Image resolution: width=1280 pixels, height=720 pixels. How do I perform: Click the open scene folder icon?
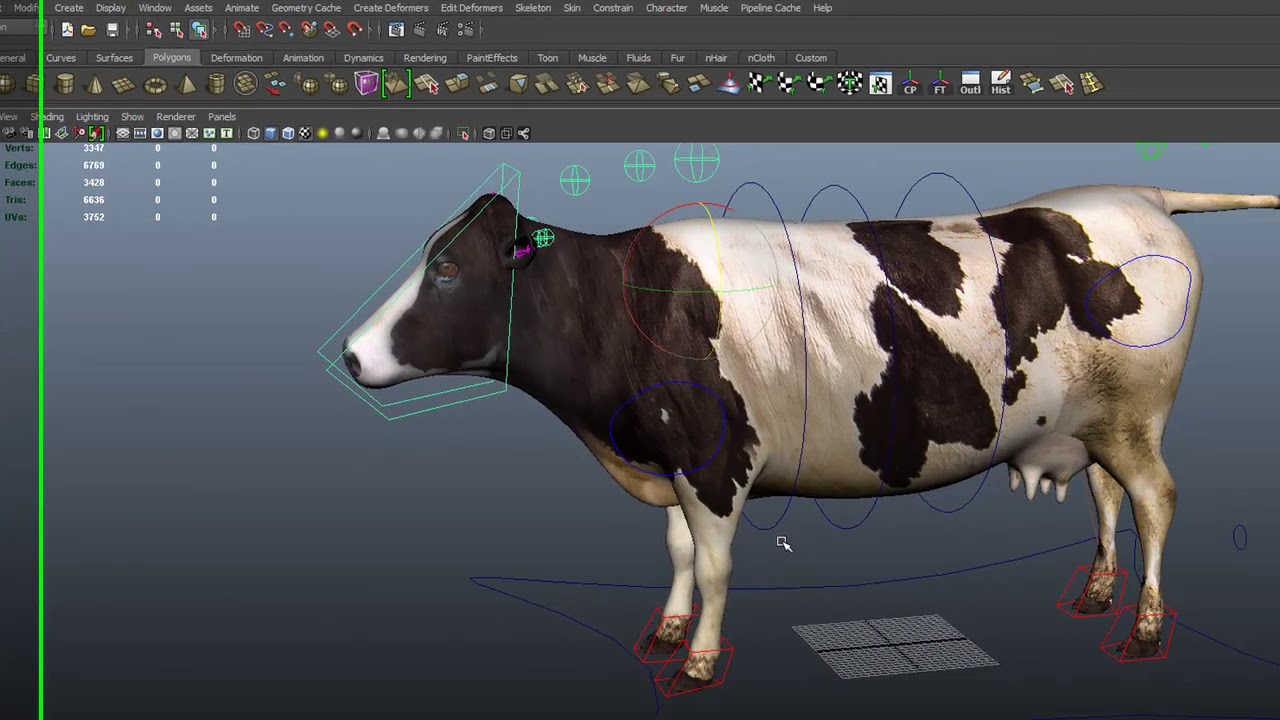coord(88,30)
